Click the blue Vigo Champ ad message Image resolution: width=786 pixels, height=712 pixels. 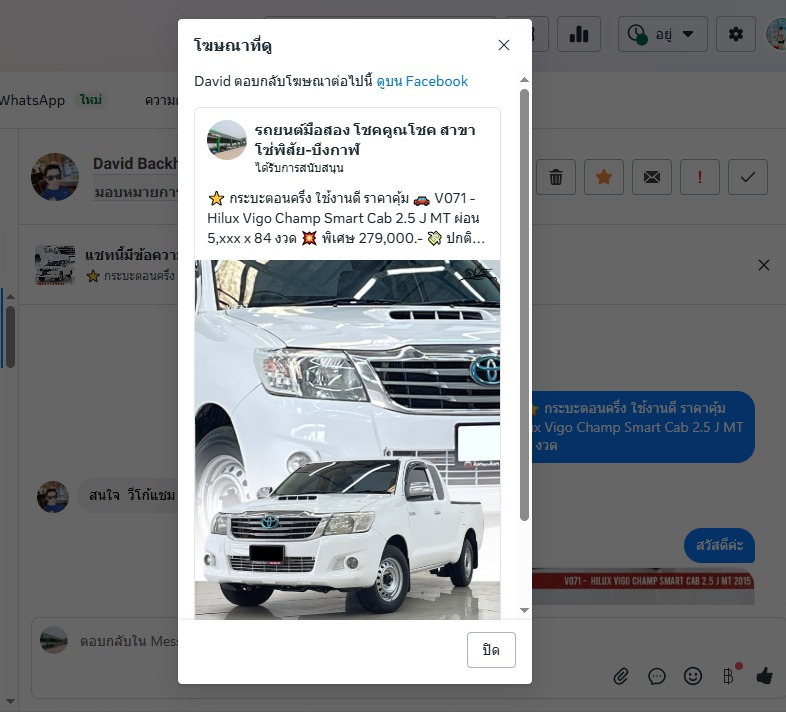tap(643, 427)
